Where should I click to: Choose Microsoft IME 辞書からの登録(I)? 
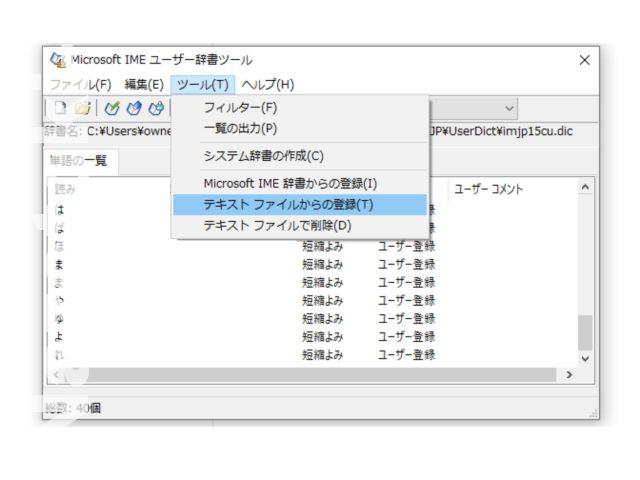coord(290,183)
